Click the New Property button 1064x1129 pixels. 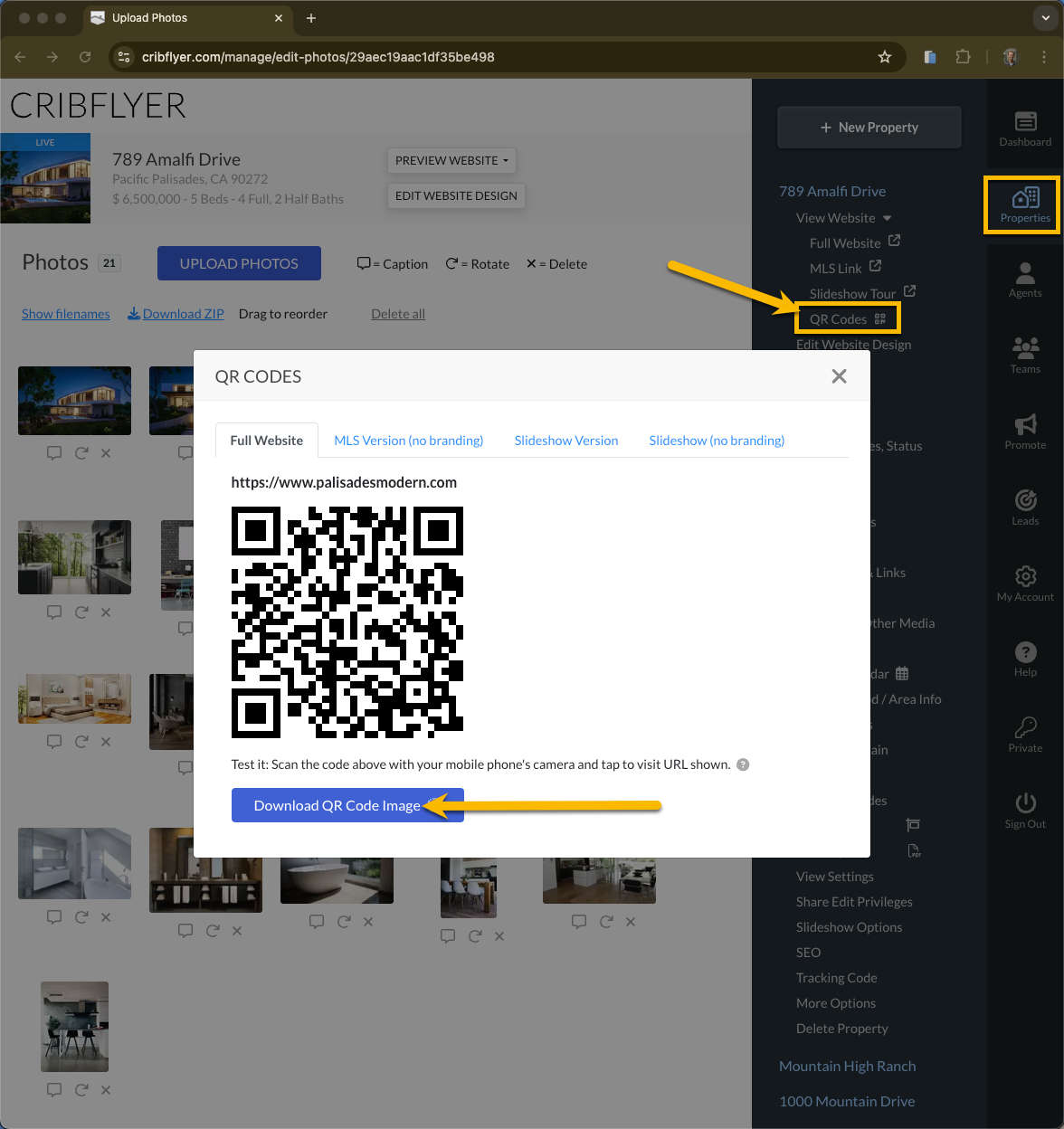[x=869, y=128]
